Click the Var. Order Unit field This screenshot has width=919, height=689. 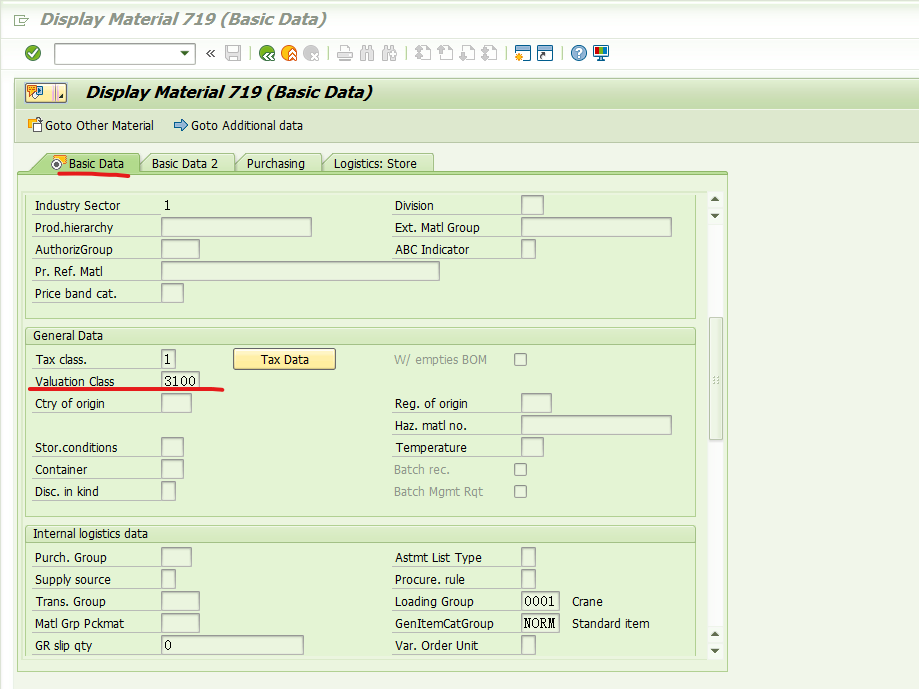click(x=528, y=645)
